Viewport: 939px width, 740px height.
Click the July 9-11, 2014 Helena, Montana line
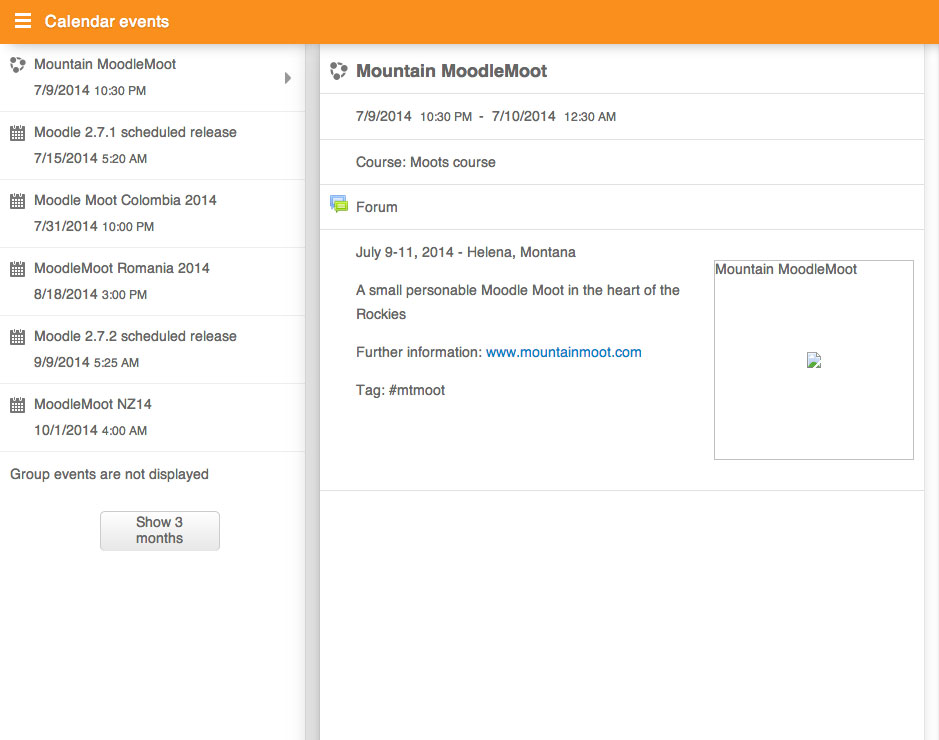click(x=465, y=252)
